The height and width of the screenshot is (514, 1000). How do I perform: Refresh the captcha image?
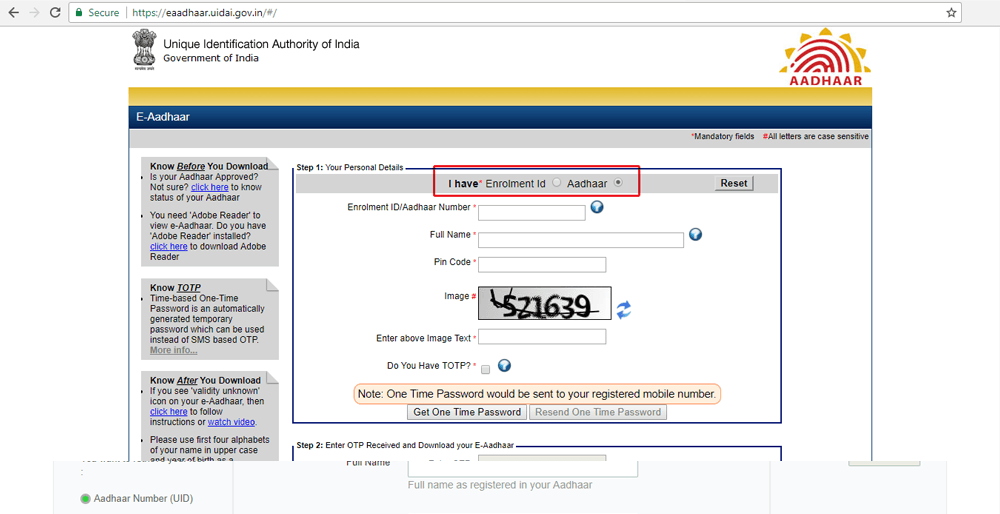click(623, 310)
